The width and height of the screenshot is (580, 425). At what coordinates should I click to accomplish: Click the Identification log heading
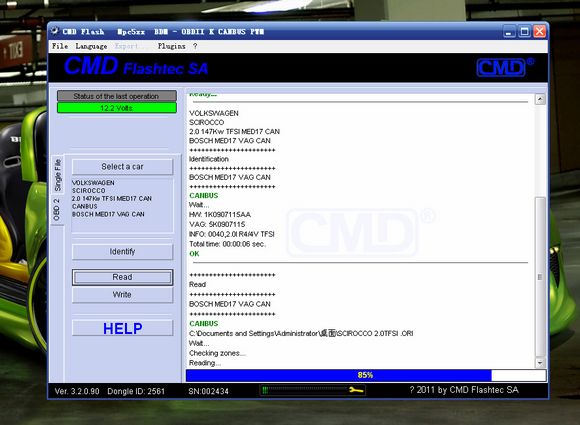(x=209, y=159)
